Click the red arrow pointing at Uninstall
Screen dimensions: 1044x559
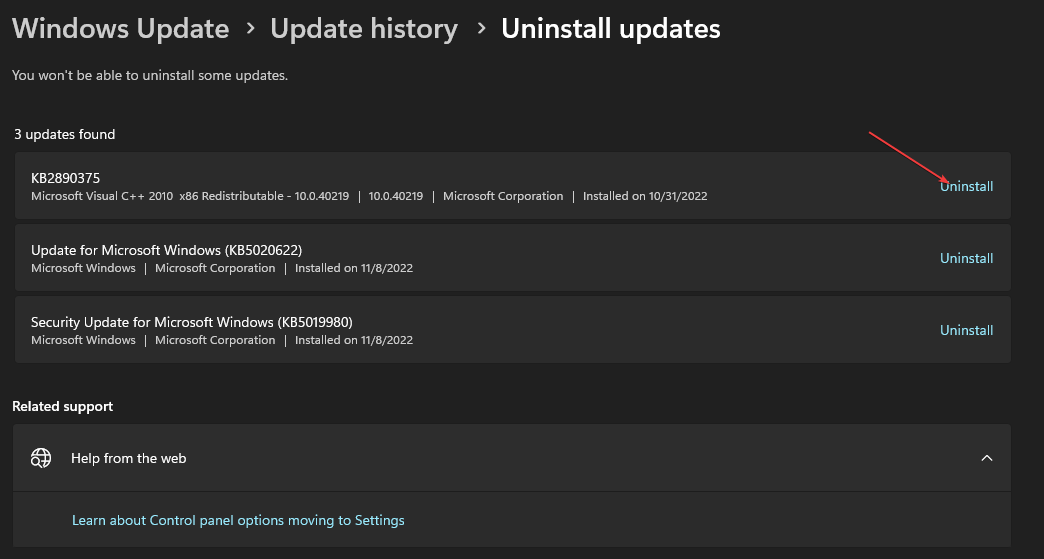[x=909, y=157]
